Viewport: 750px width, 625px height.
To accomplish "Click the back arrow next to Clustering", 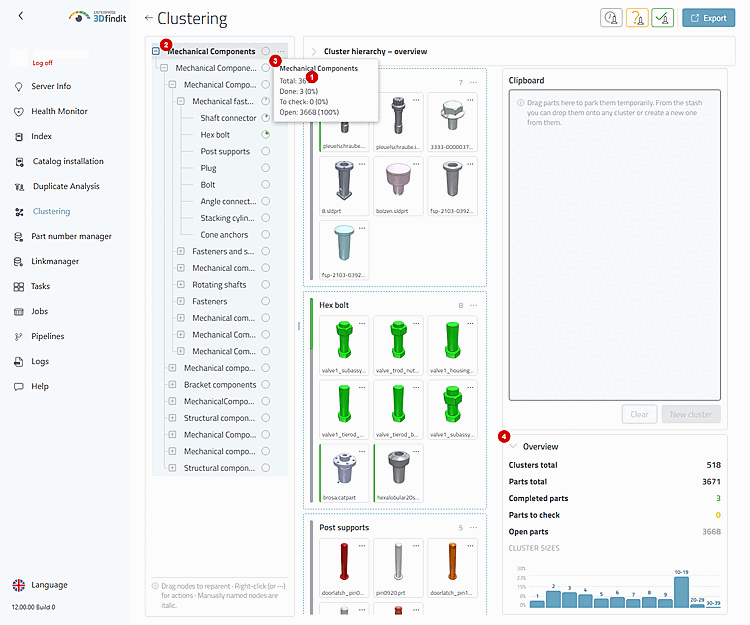I will point(148,18).
